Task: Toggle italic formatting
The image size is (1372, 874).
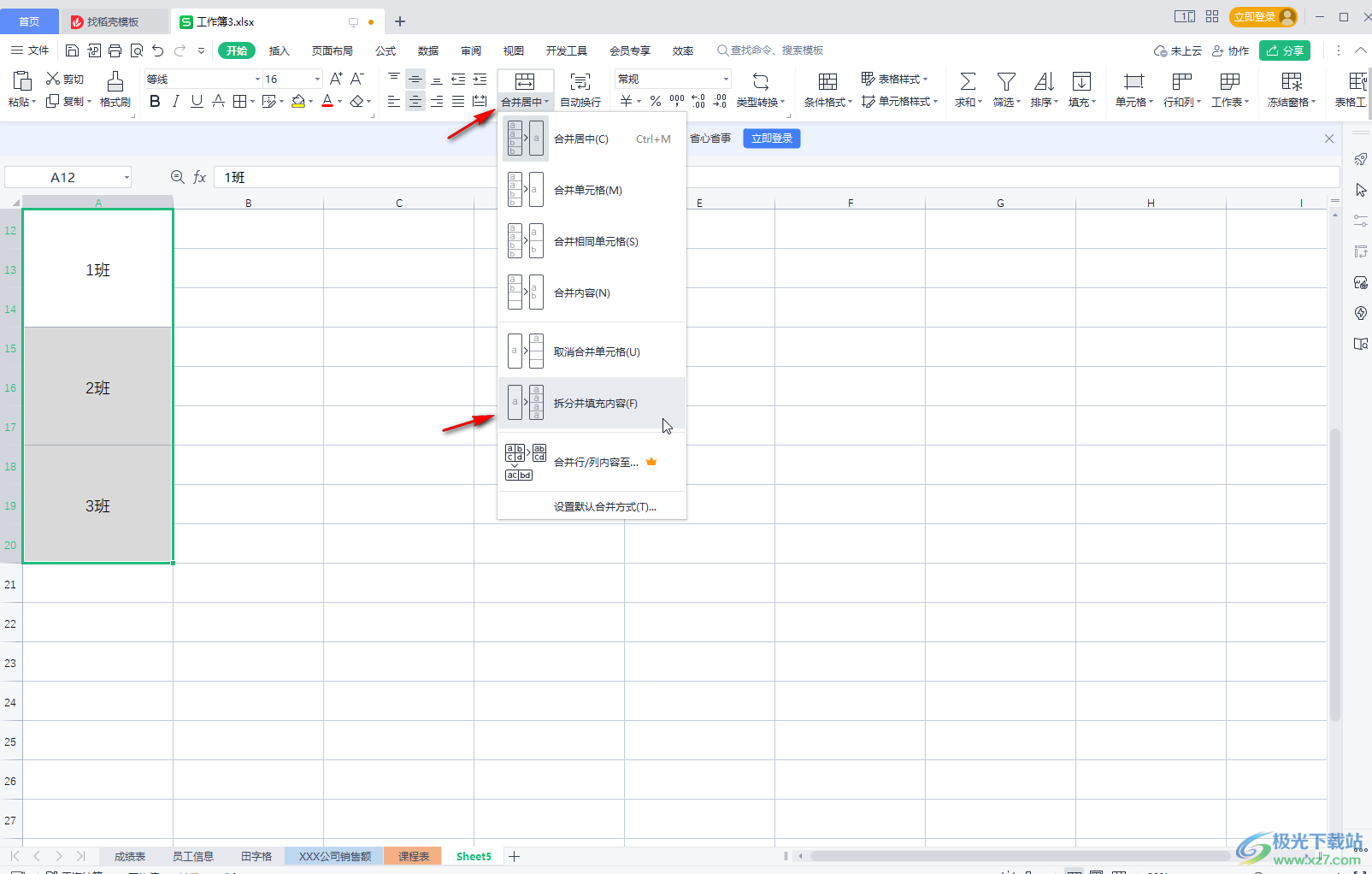Action: click(176, 102)
